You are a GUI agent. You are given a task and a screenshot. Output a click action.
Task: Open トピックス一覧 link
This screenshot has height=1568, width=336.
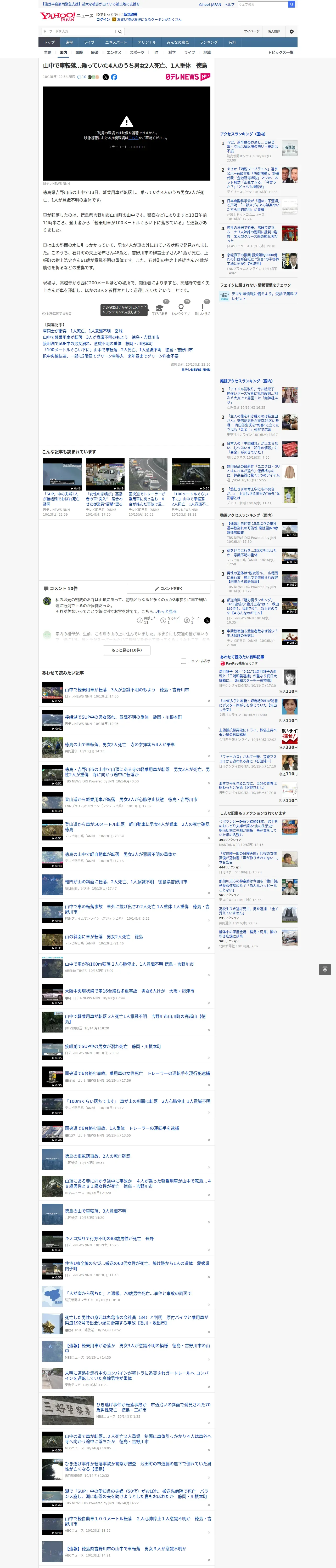[281, 52]
